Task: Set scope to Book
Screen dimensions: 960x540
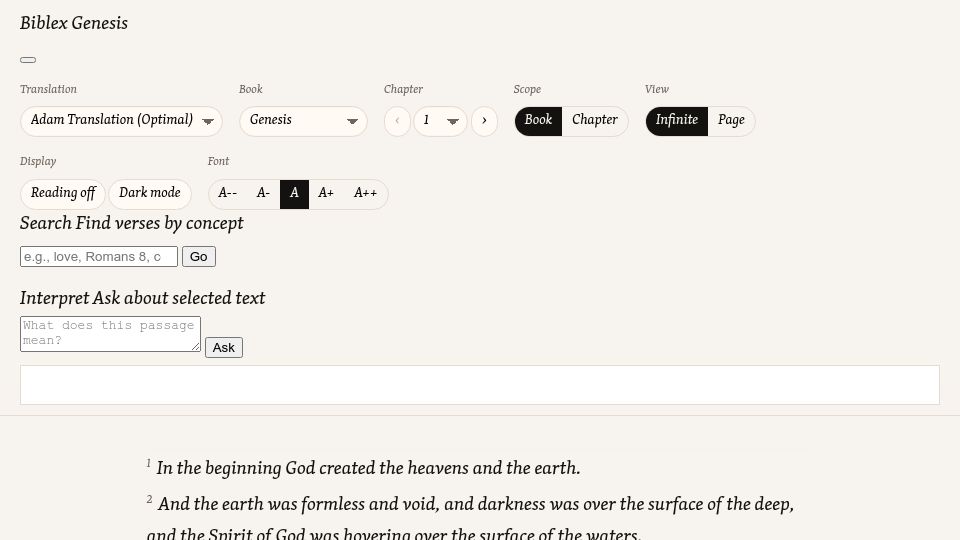Action: click(538, 121)
